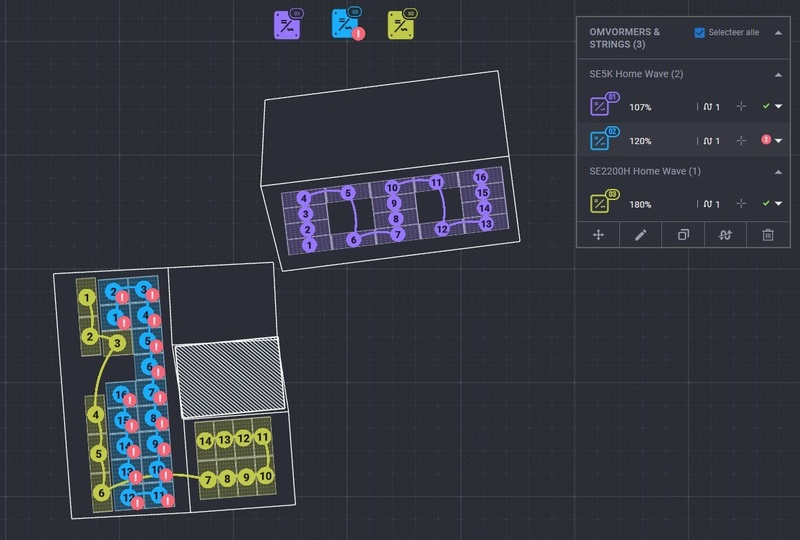The height and width of the screenshot is (540, 800).
Task: Click the Omvormers & Strings (3) title
Action: [x=624, y=38]
